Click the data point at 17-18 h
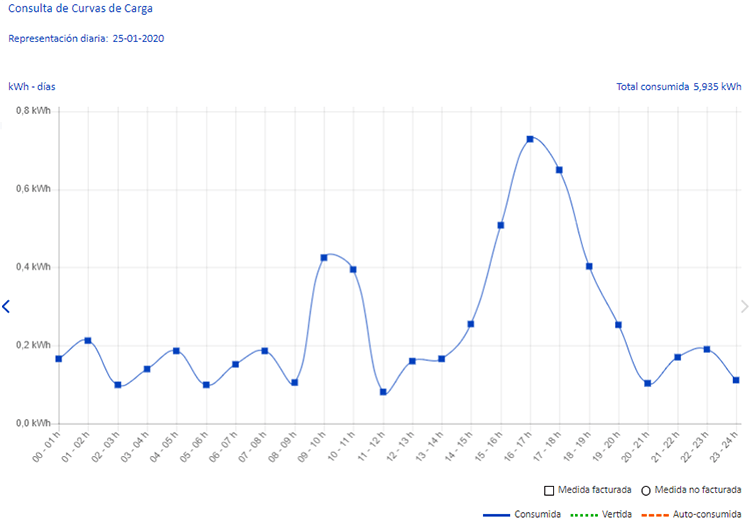750x527 pixels. coord(559,170)
